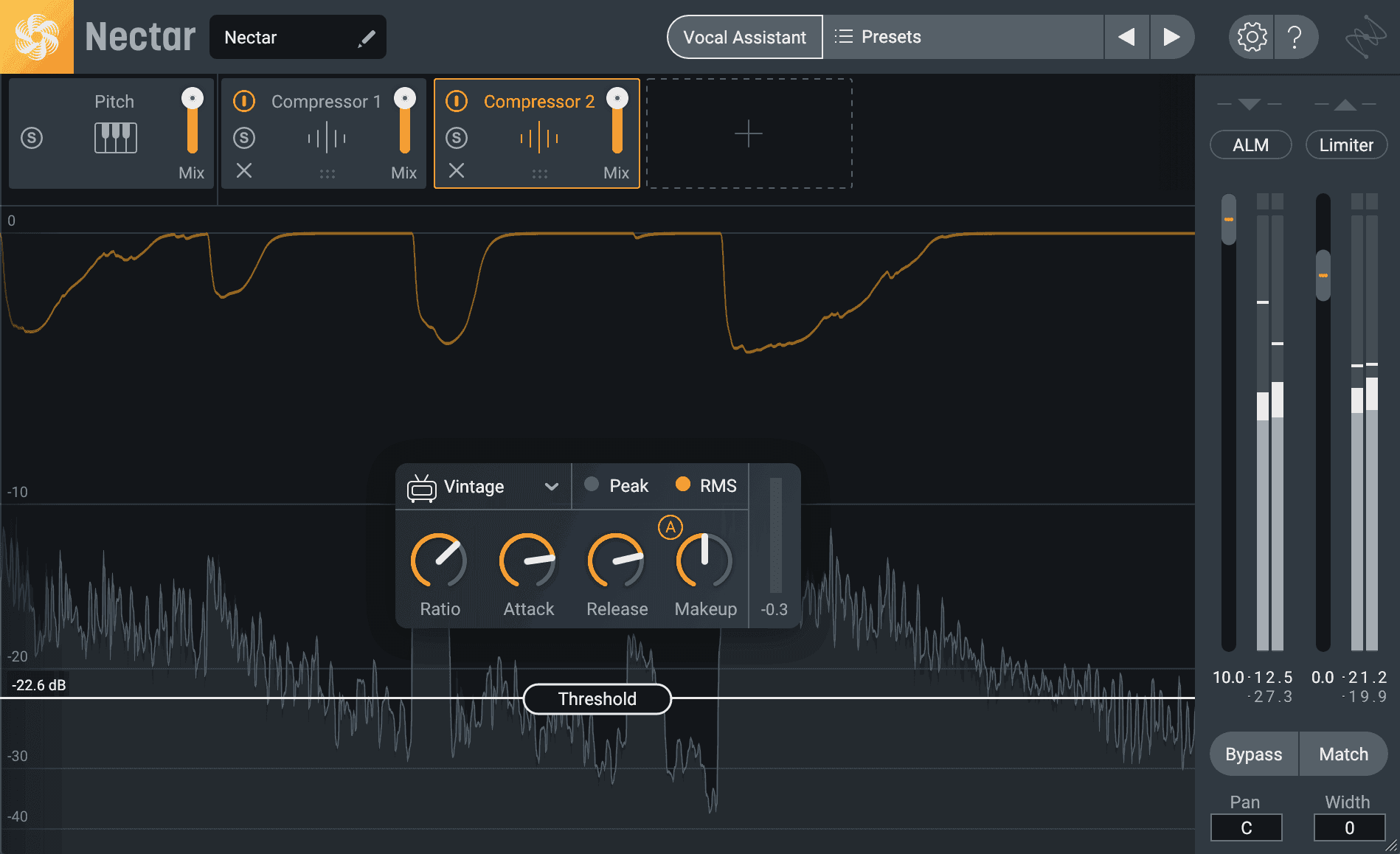Toggle Compressor 1 power button

[244, 101]
